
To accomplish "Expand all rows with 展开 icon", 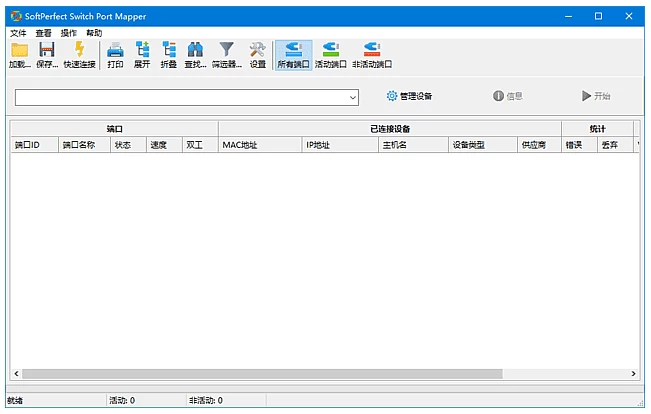I will 141,50.
